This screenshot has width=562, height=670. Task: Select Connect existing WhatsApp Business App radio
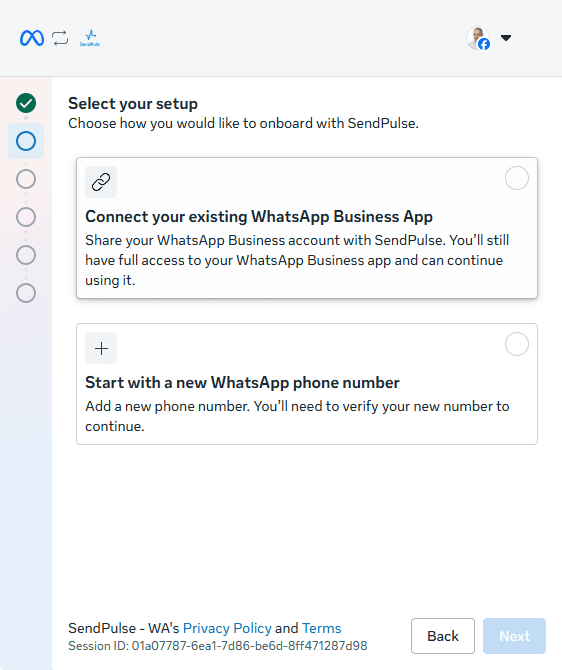click(x=517, y=178)
